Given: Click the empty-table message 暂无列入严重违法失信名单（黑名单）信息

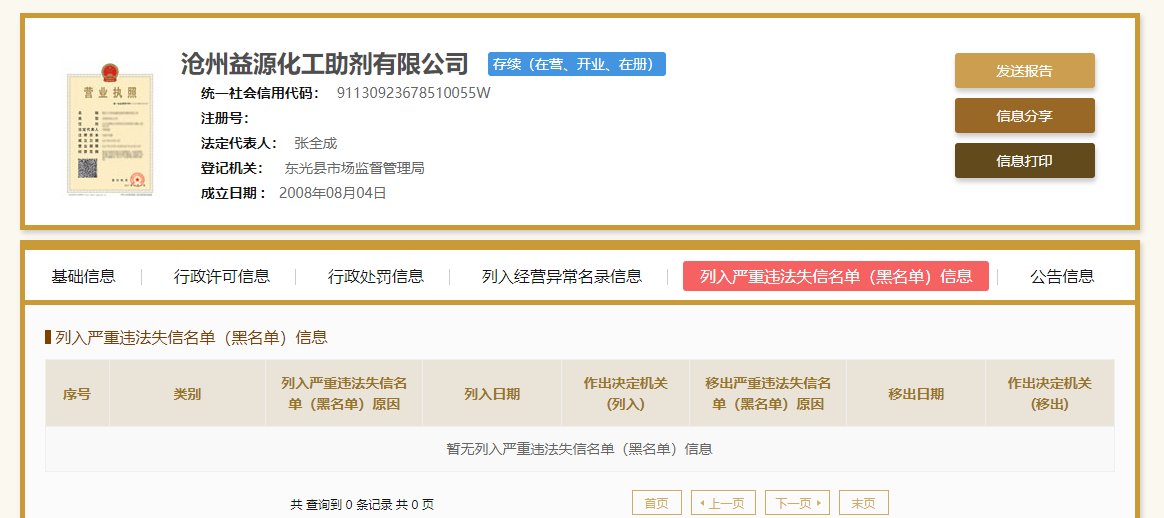Looking at the screenshot, I should [579, 449].
